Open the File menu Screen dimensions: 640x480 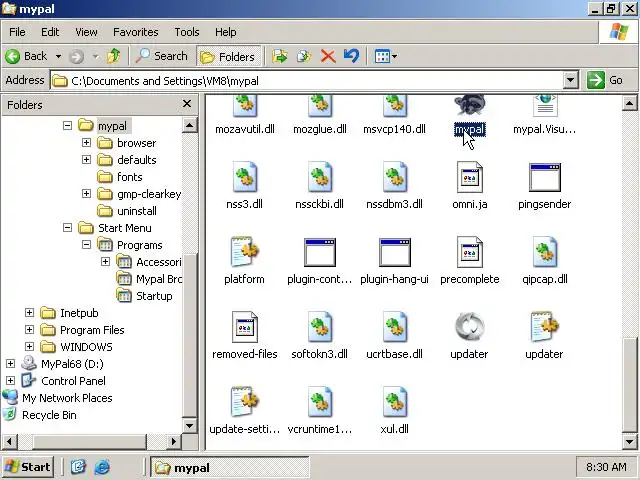tap(17, 32)
